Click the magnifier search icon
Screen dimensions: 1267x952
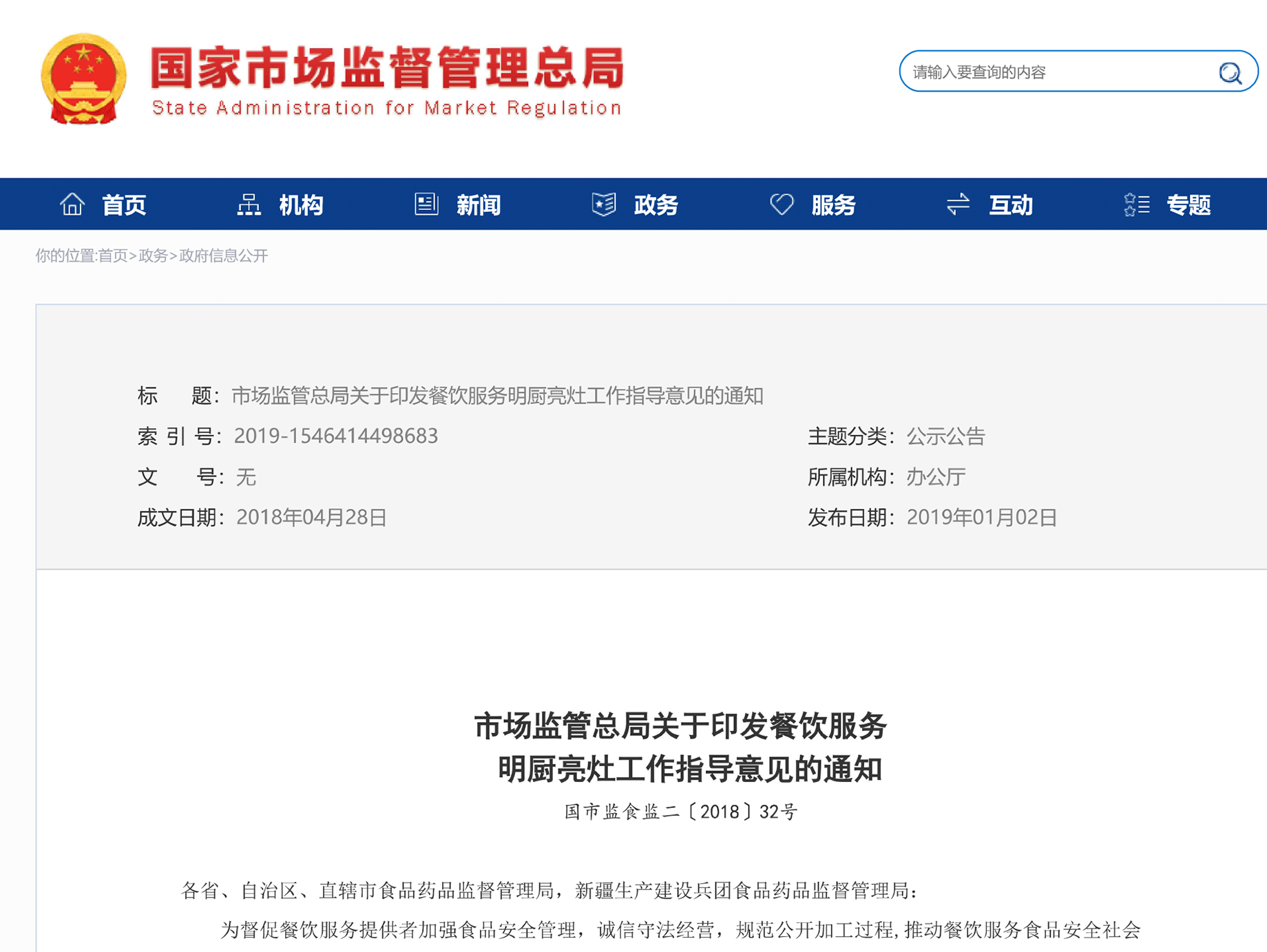pyautogui.click(x=1230, y=72)
